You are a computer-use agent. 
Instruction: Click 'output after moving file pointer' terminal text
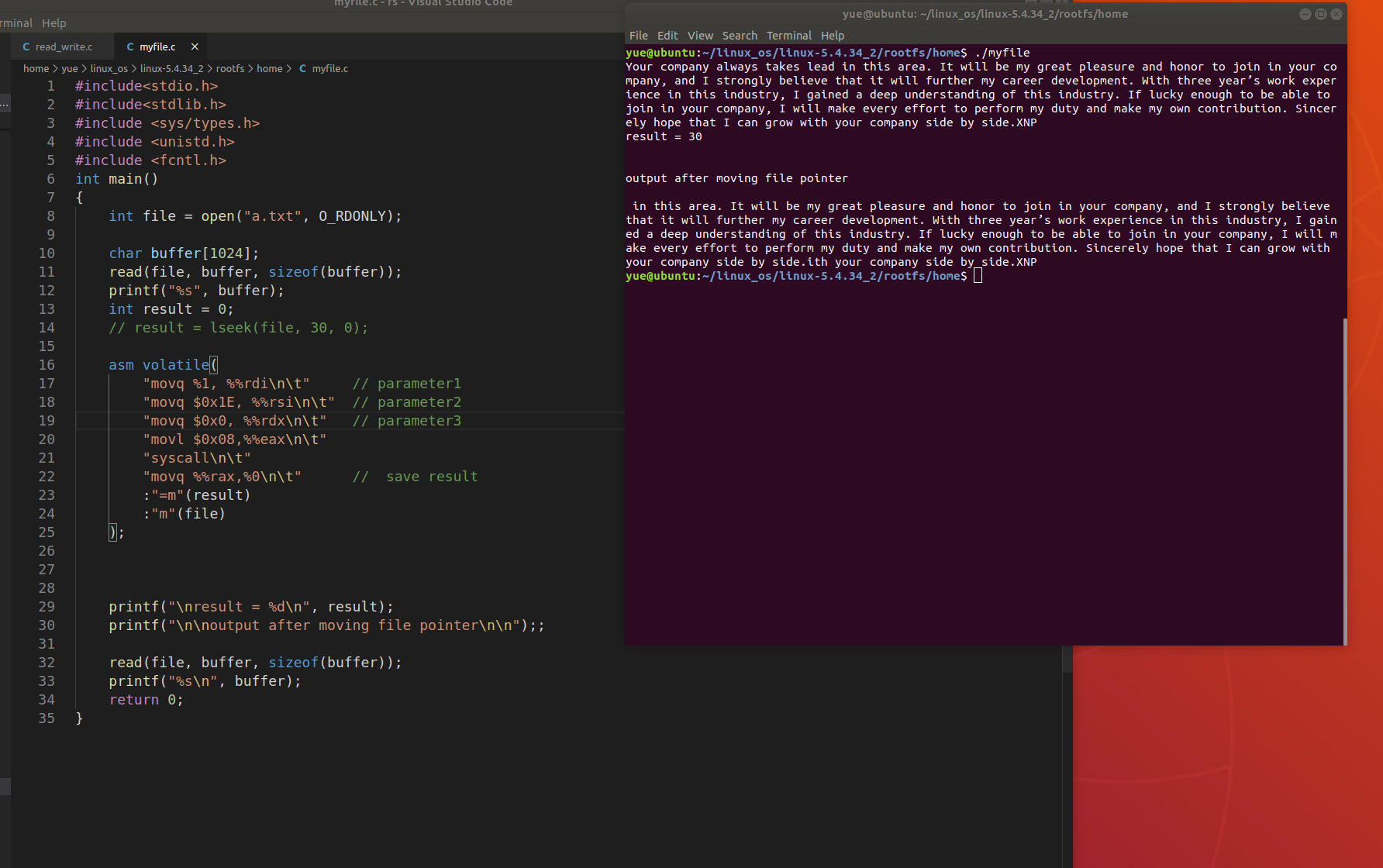tap(736, 178)
